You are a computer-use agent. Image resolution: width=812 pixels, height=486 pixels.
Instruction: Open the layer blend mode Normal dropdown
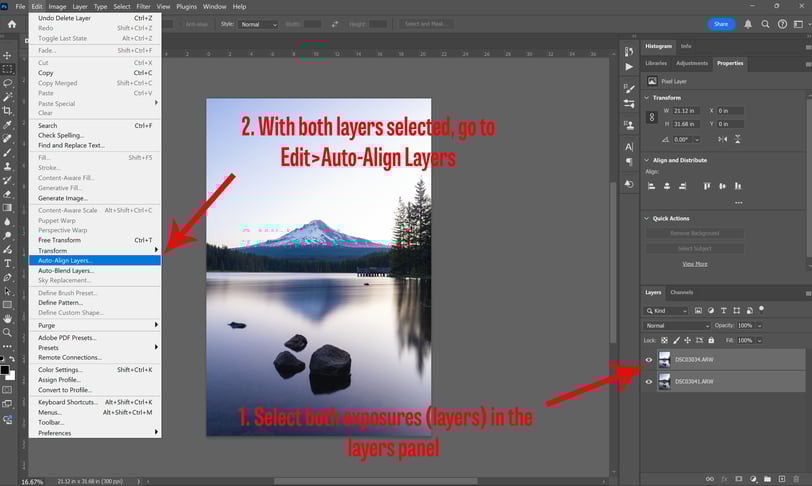[x=677, y=325]
